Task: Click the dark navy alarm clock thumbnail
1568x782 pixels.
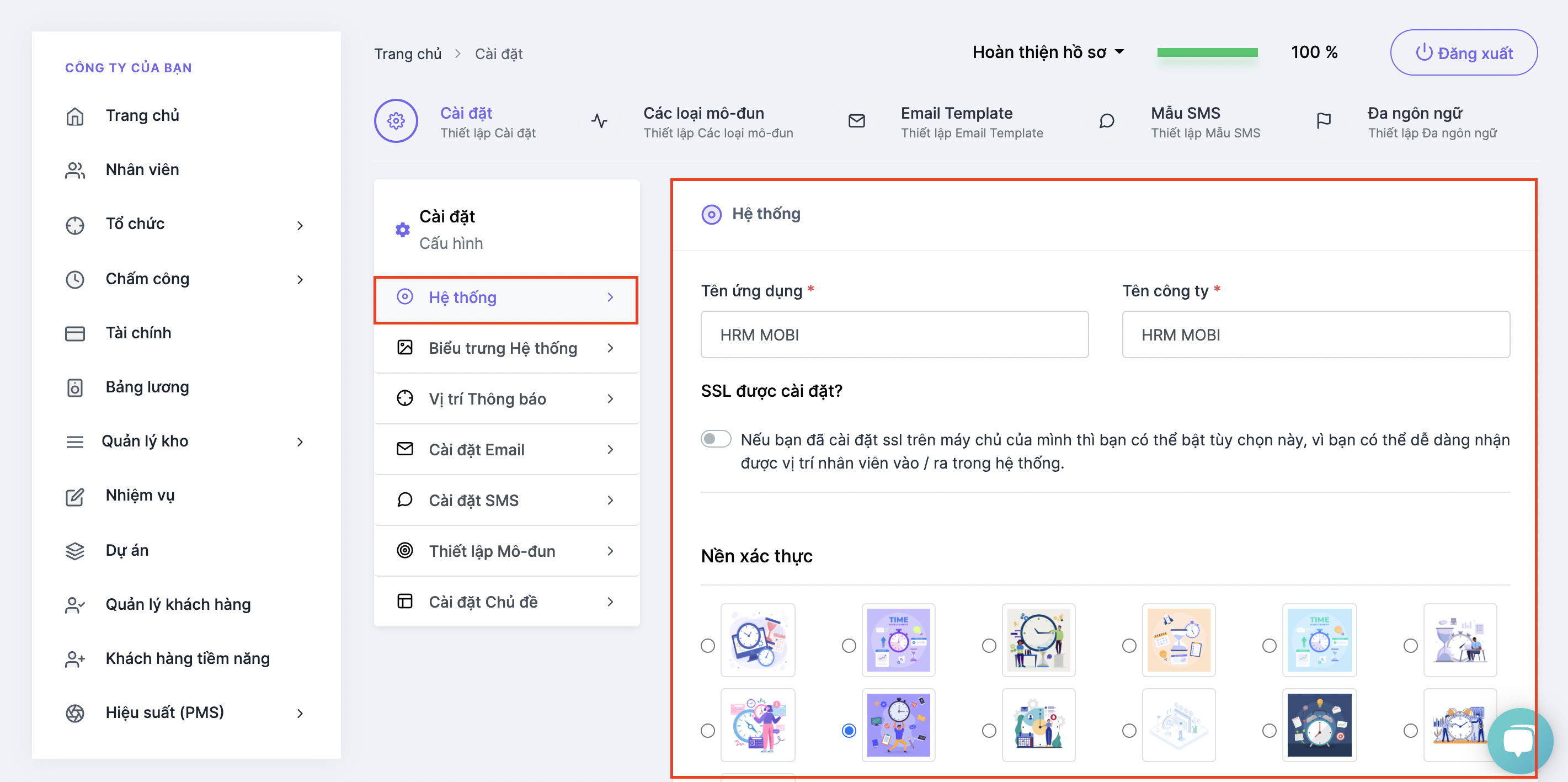Action: pos(1319,725)
